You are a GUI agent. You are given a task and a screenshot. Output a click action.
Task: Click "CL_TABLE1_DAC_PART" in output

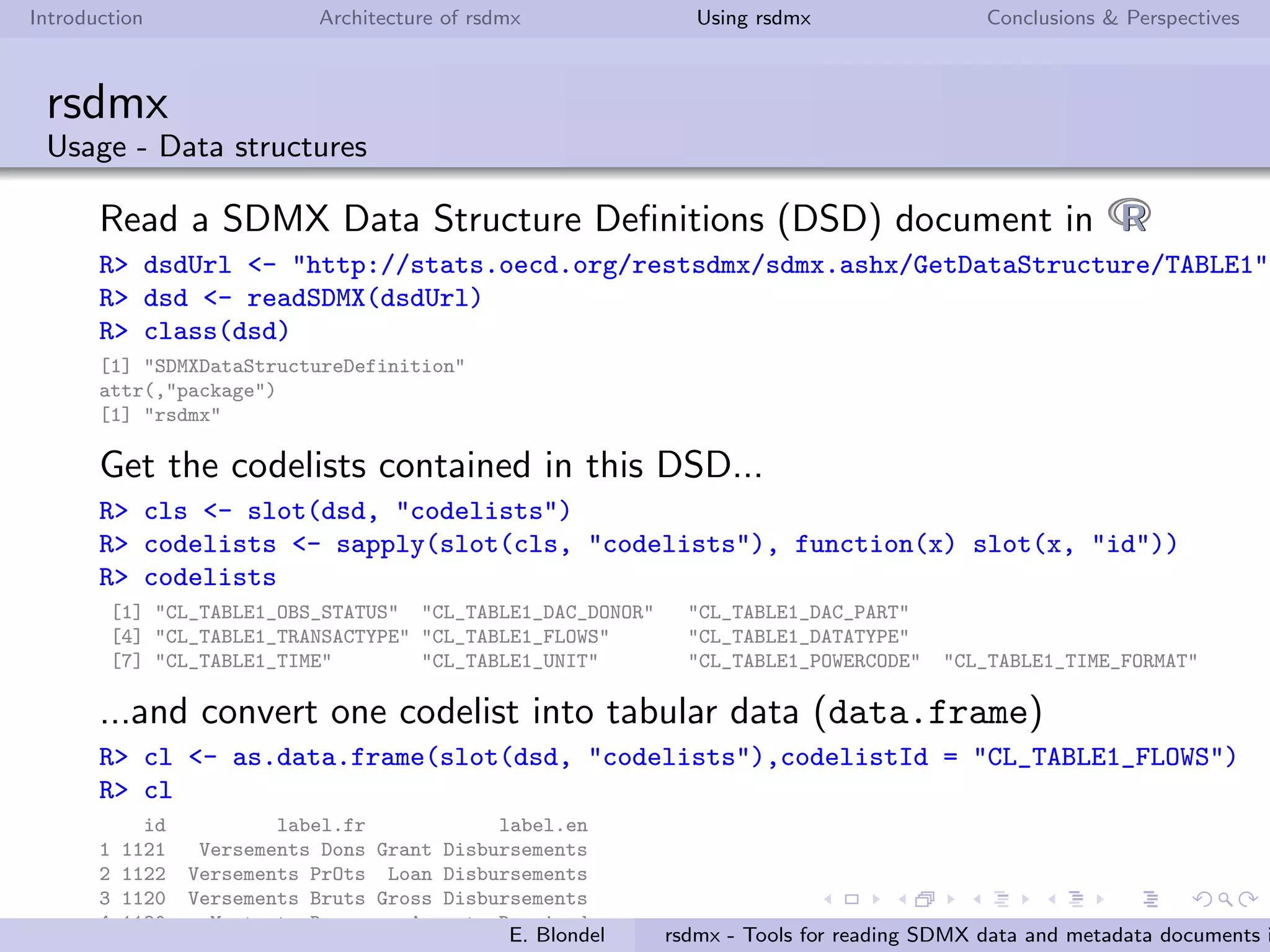click(799, 612)
